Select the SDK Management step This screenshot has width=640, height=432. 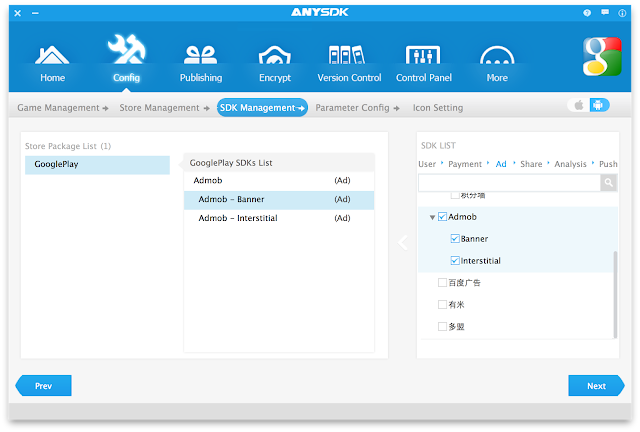coord(262,107)
